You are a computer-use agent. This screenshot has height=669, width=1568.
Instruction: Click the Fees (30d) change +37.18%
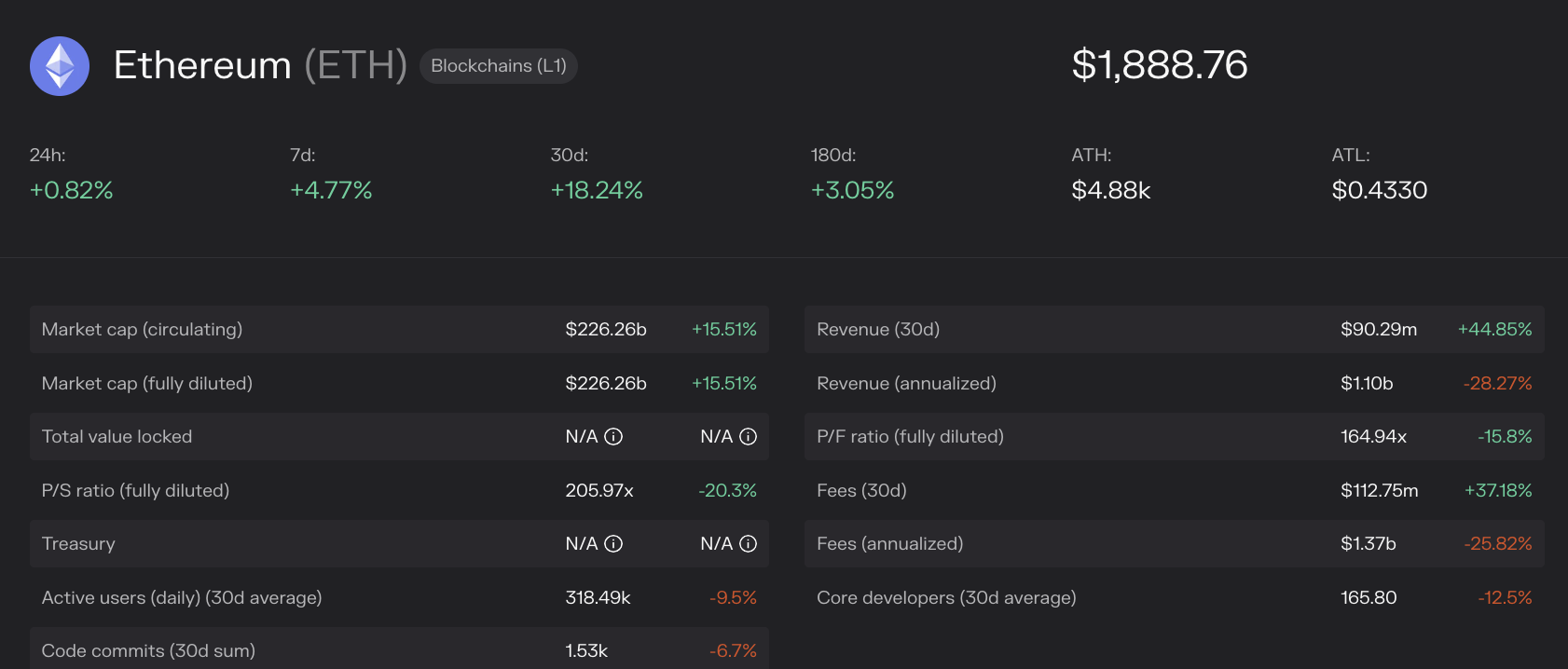point(1499,491)
